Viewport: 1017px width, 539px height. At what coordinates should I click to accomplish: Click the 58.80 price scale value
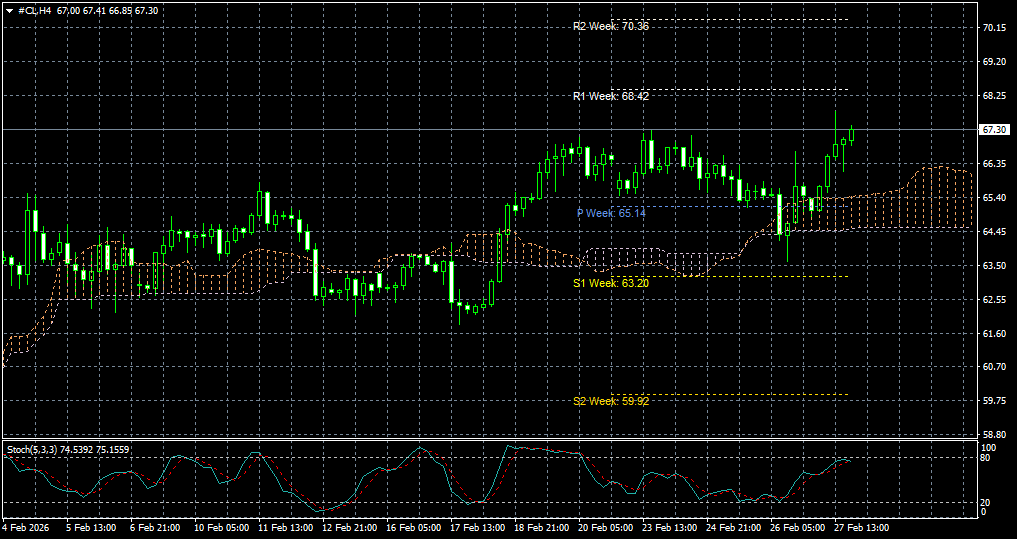click(x=994, y=434)
